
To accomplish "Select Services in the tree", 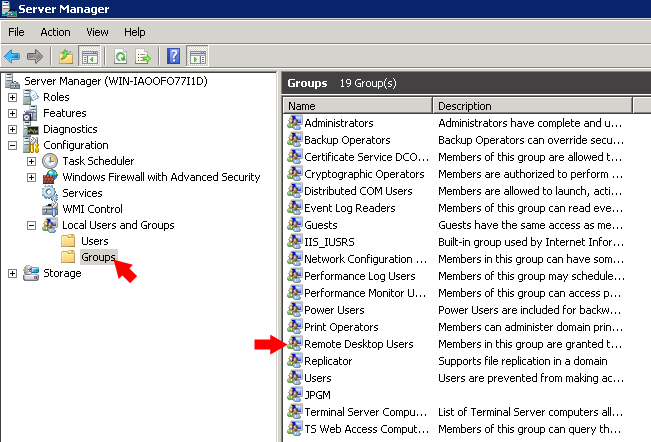I will pyautogui.click(x=82, y=193).
